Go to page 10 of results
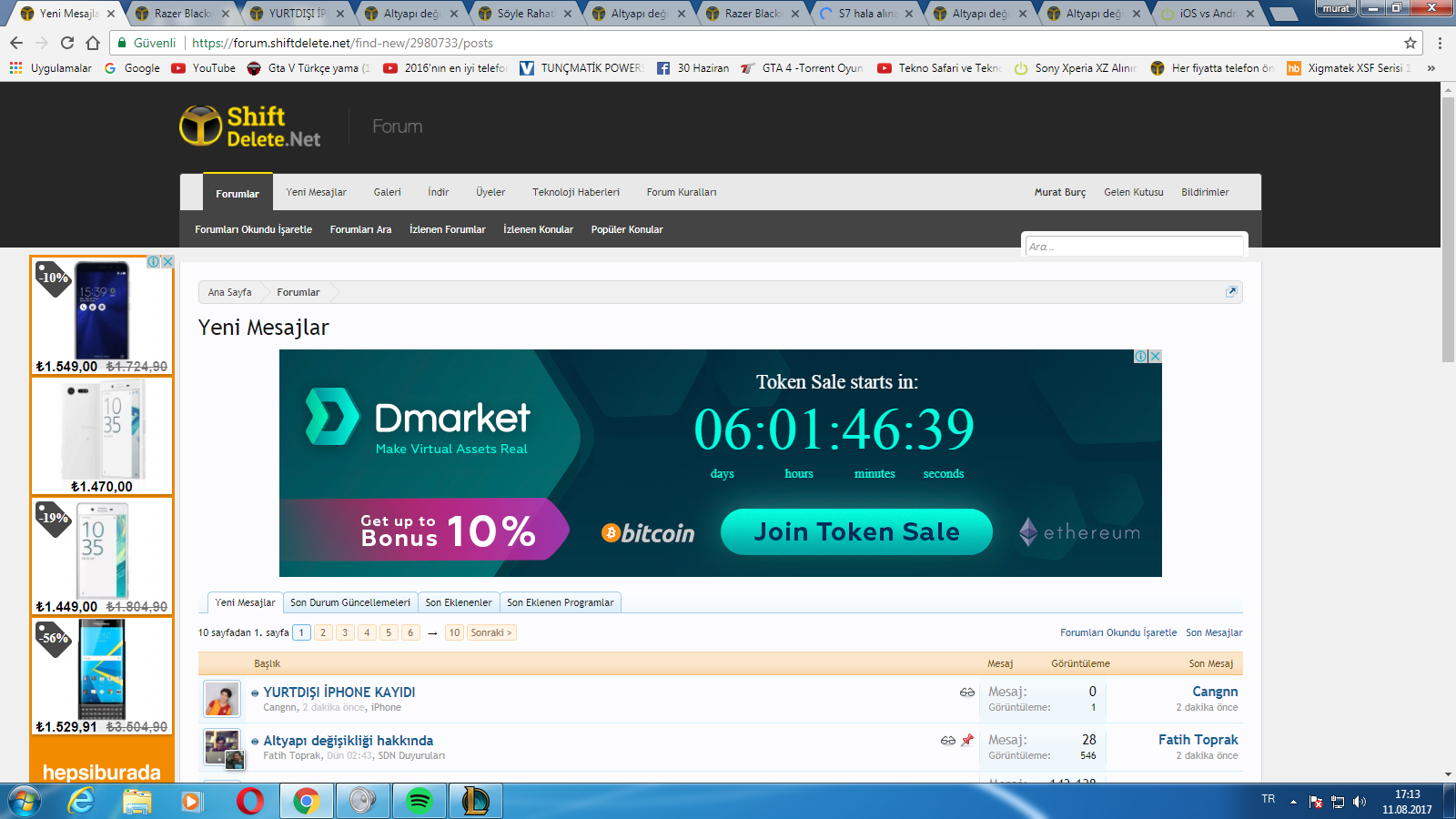 click(454, 632)
